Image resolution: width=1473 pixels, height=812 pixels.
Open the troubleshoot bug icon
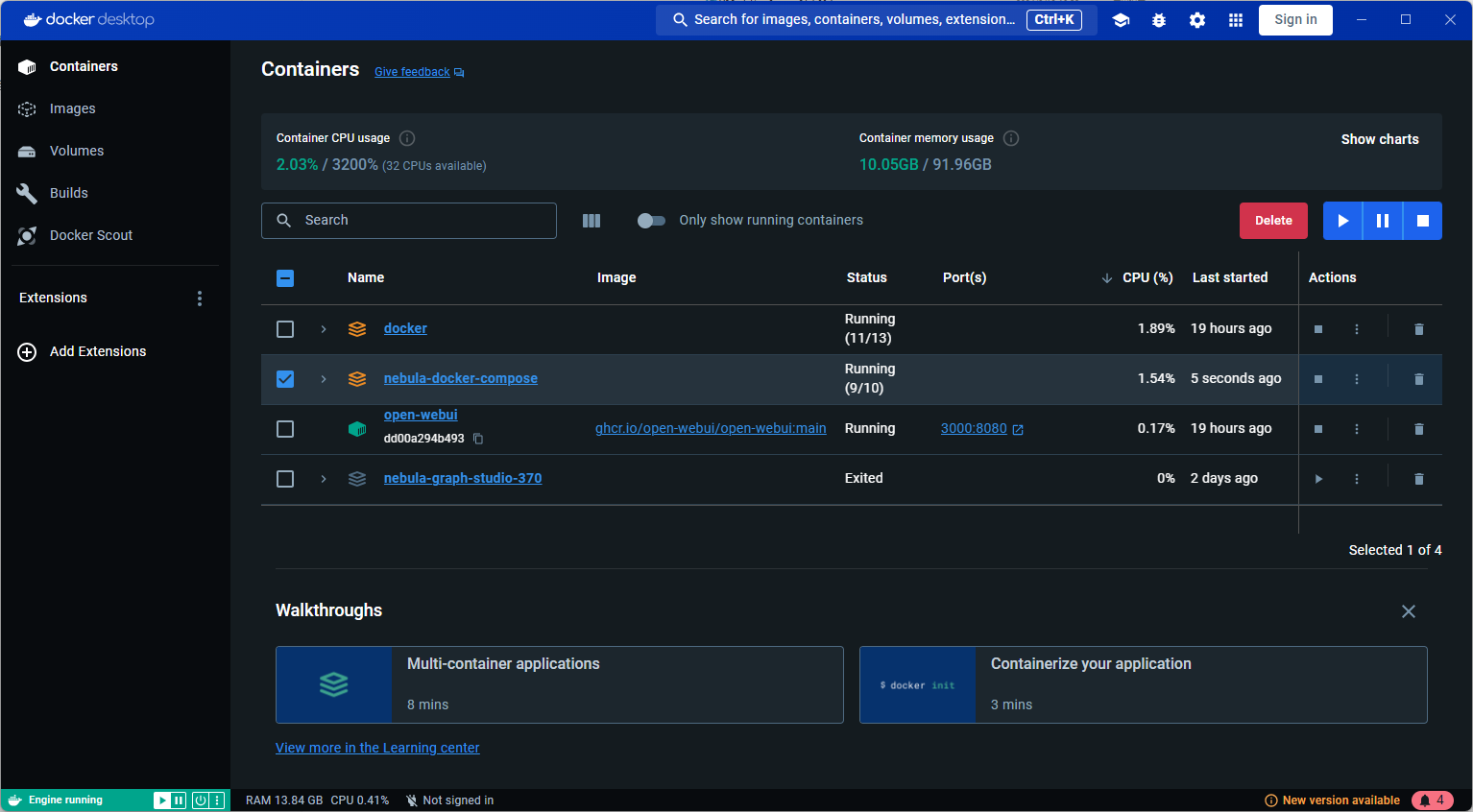pos(1159,20)
